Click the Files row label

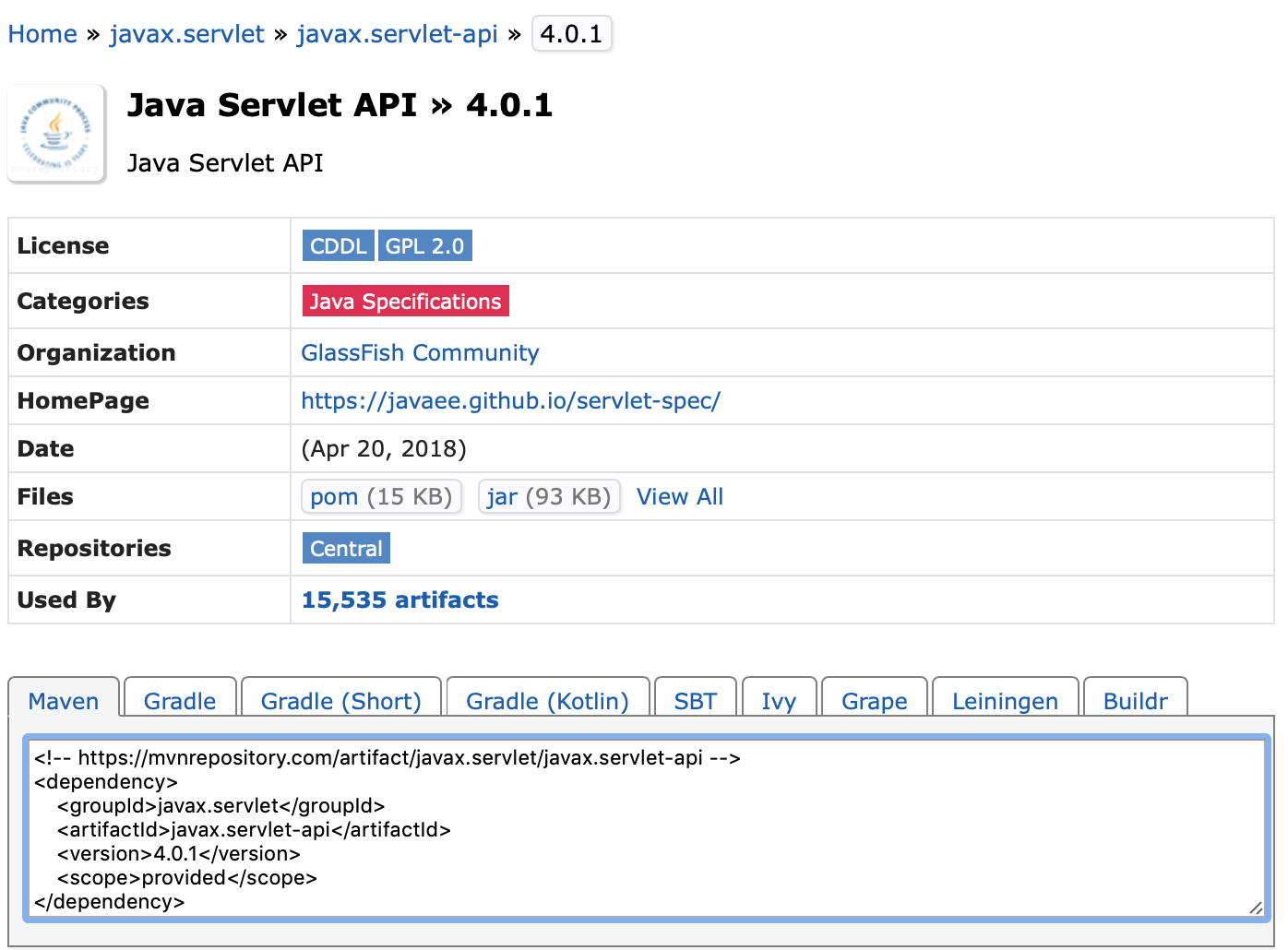[45, 496]
